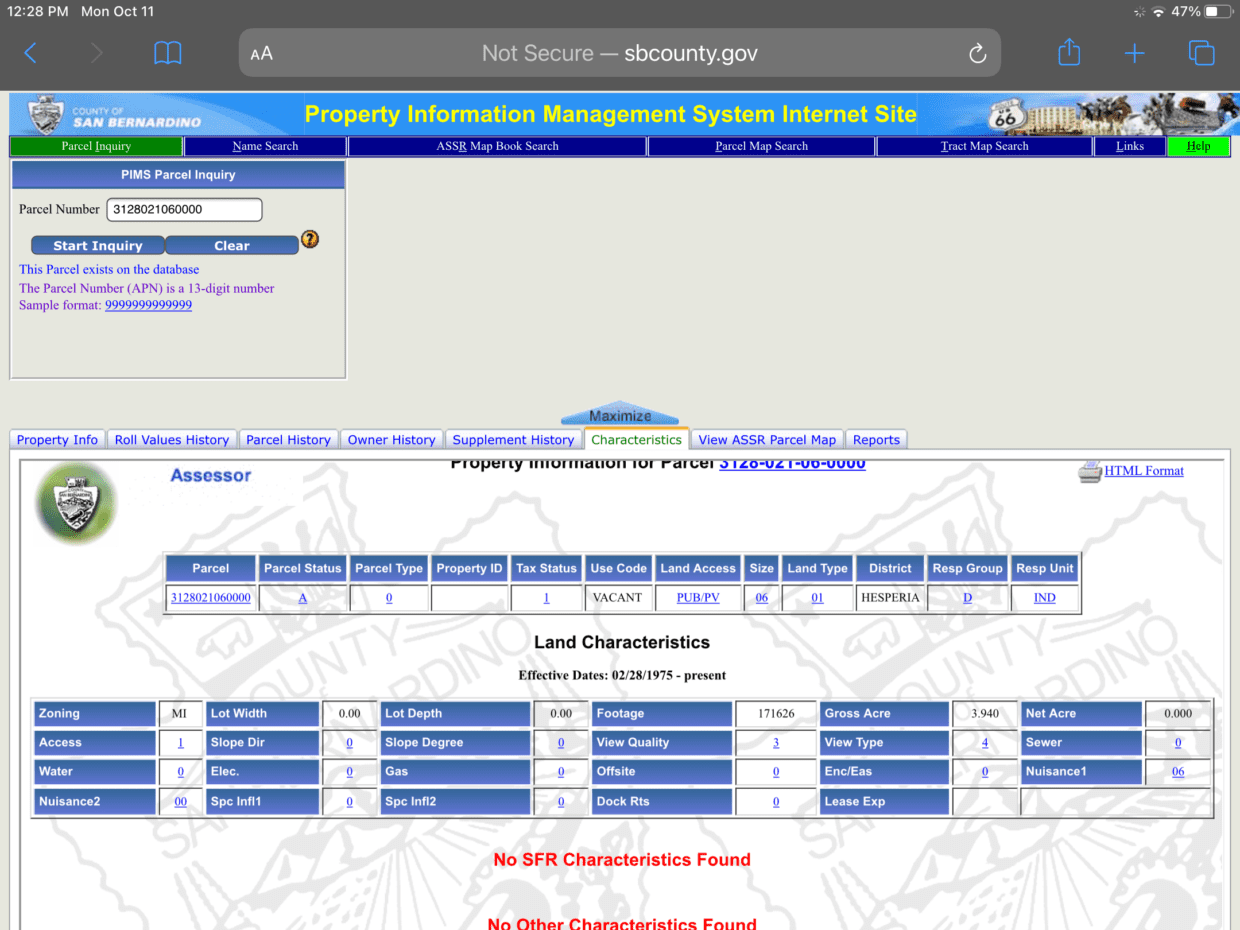
Task: Click the Resp Group value D link
Action: point(967,598)
